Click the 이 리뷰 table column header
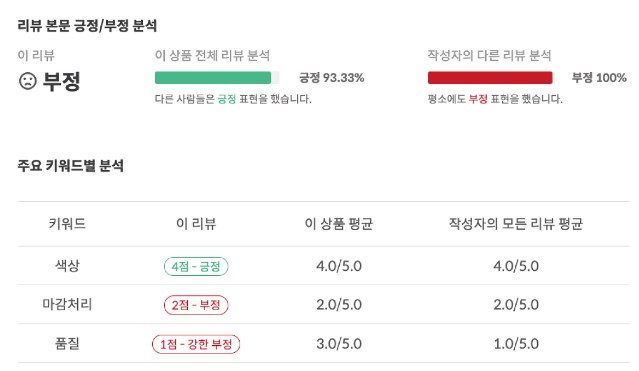The image size is (639, 371). [x=196, y=223]
